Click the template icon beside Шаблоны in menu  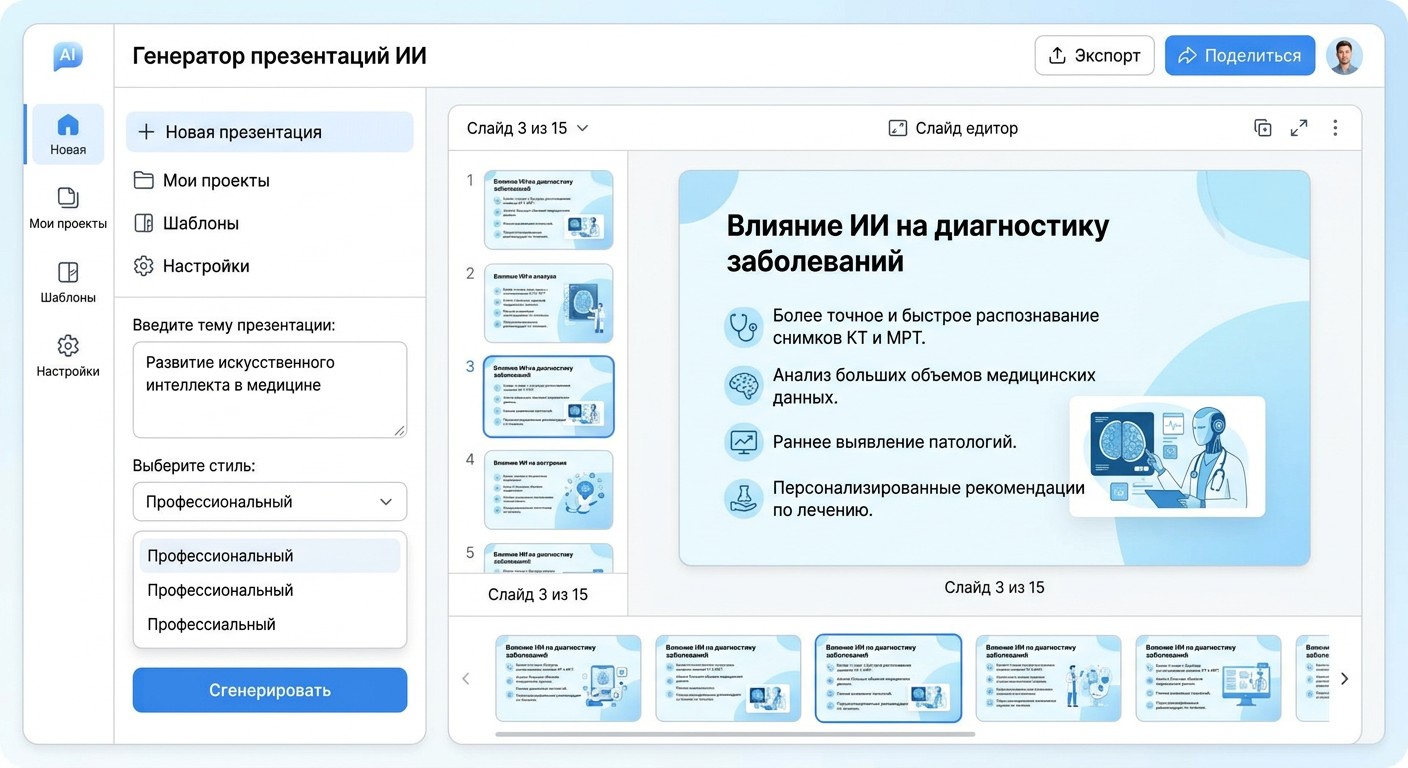pos(144,223)
